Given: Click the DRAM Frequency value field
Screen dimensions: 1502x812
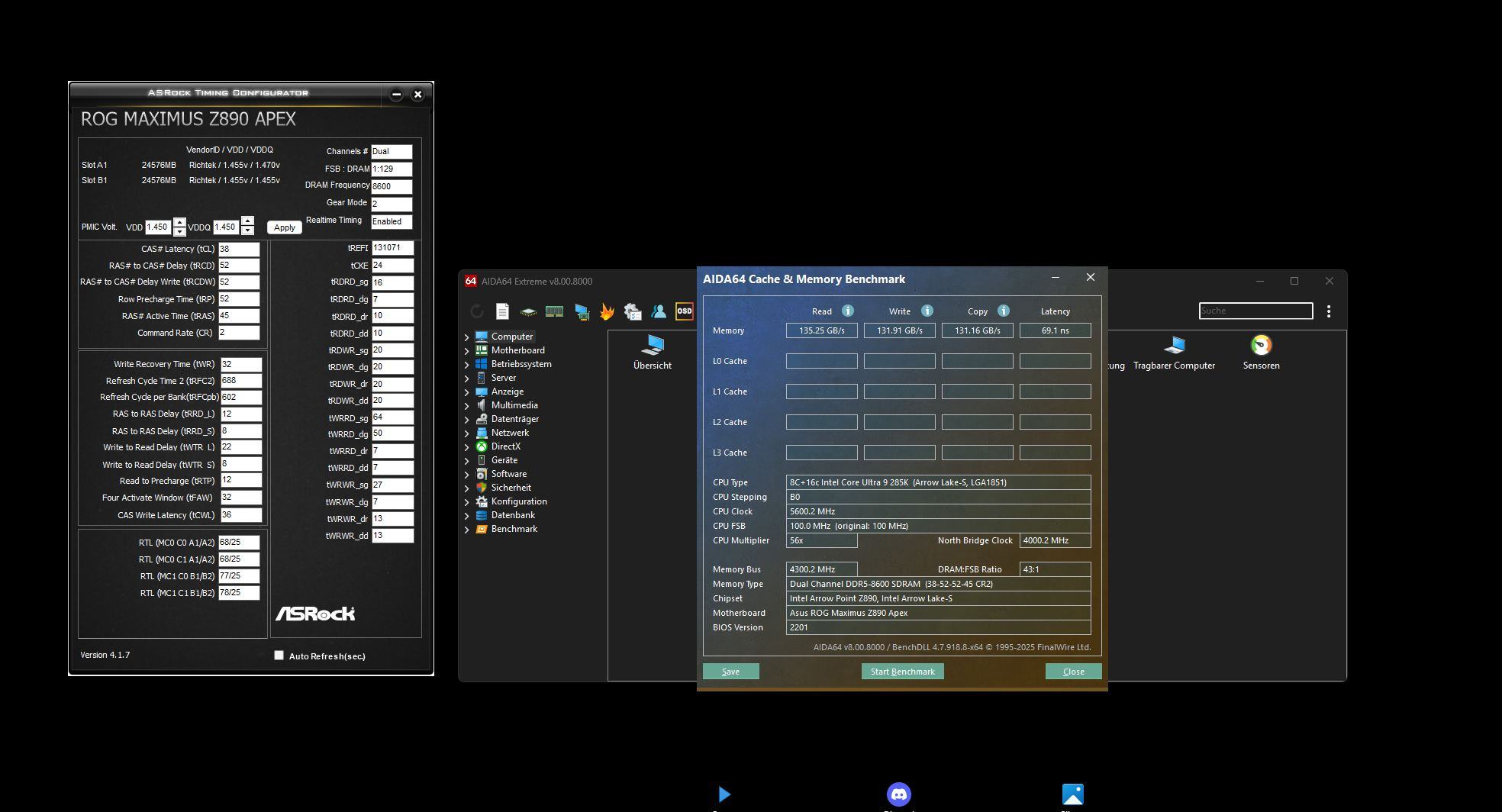Looking at the screenshot, I should click(x=392, y=186).
